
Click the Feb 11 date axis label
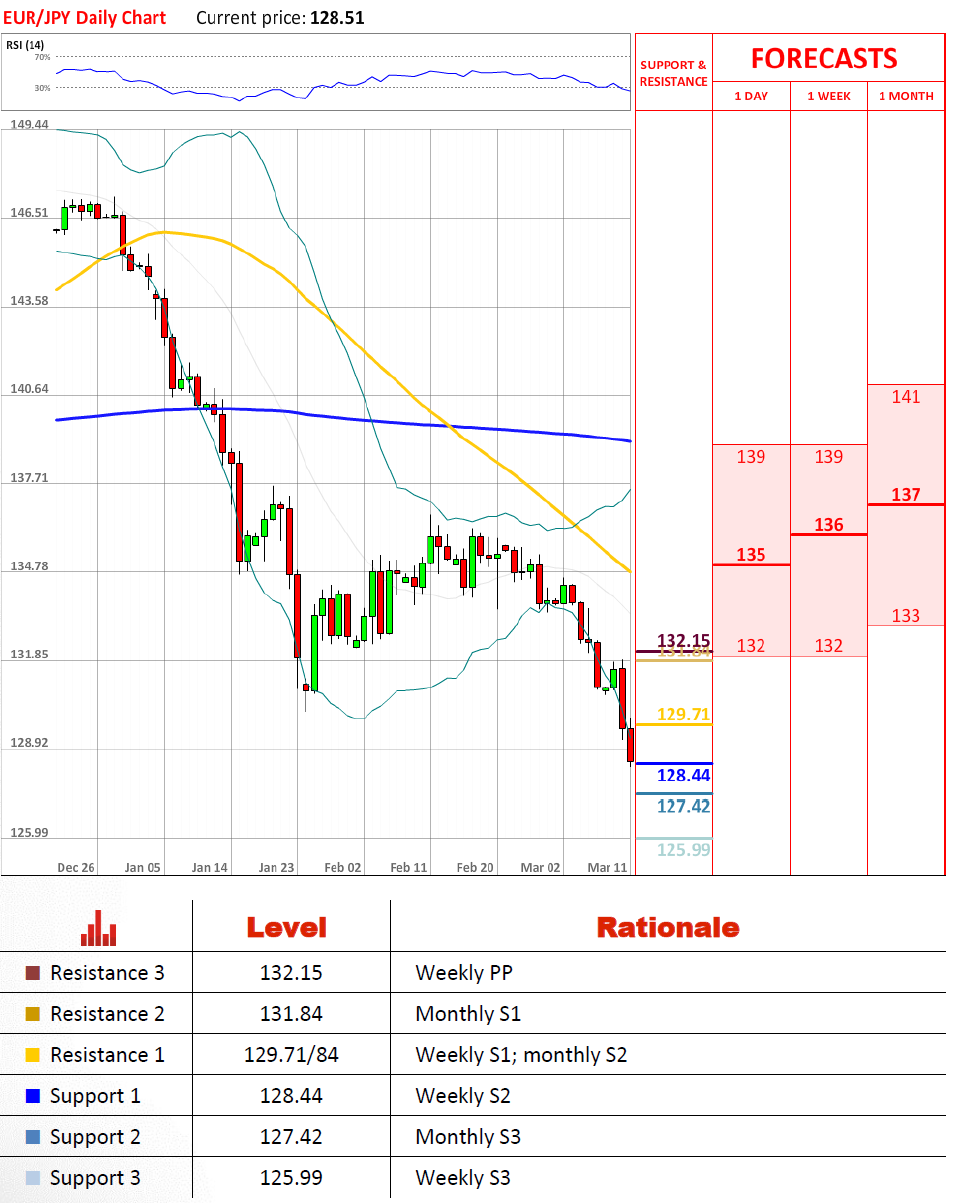tap(409, 867)
